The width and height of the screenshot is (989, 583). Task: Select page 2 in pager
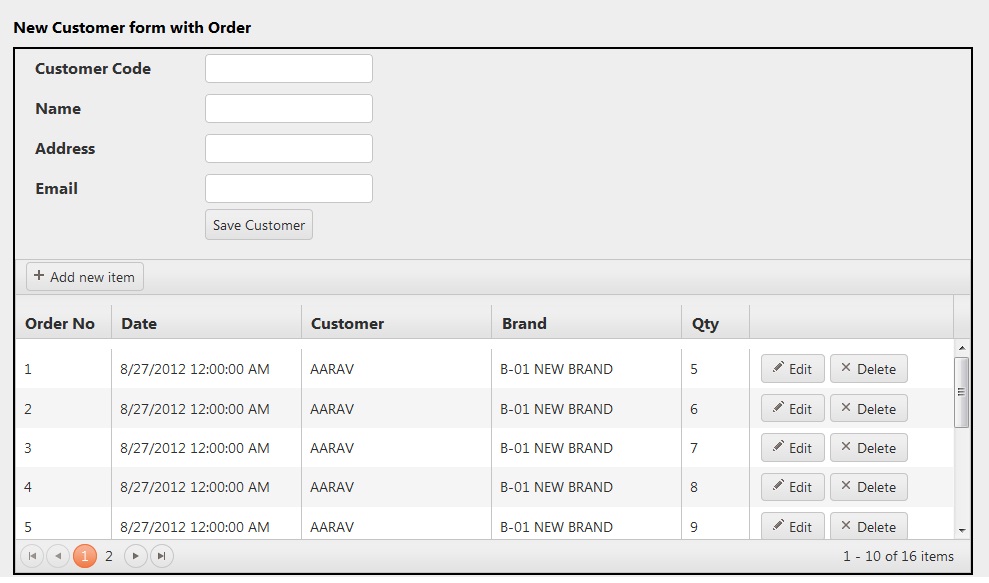pyautogui.click(x=109, y=556)
